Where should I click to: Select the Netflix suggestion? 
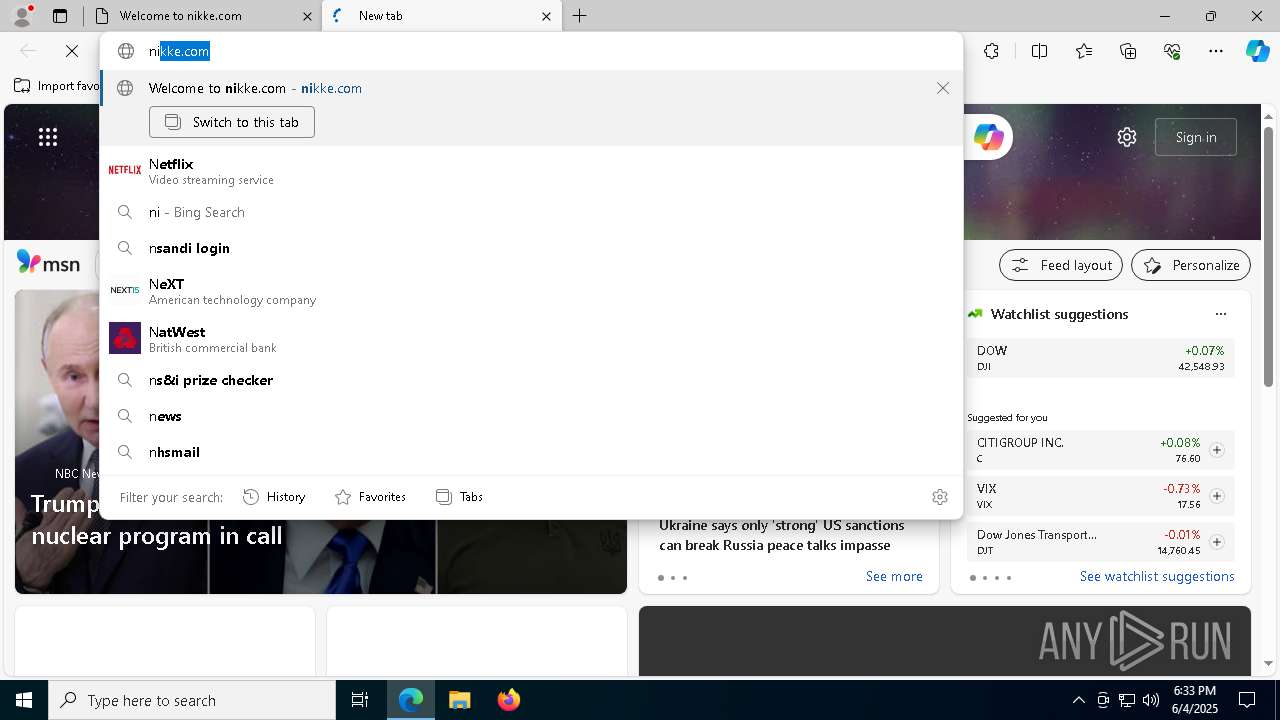tap(530, 171)
